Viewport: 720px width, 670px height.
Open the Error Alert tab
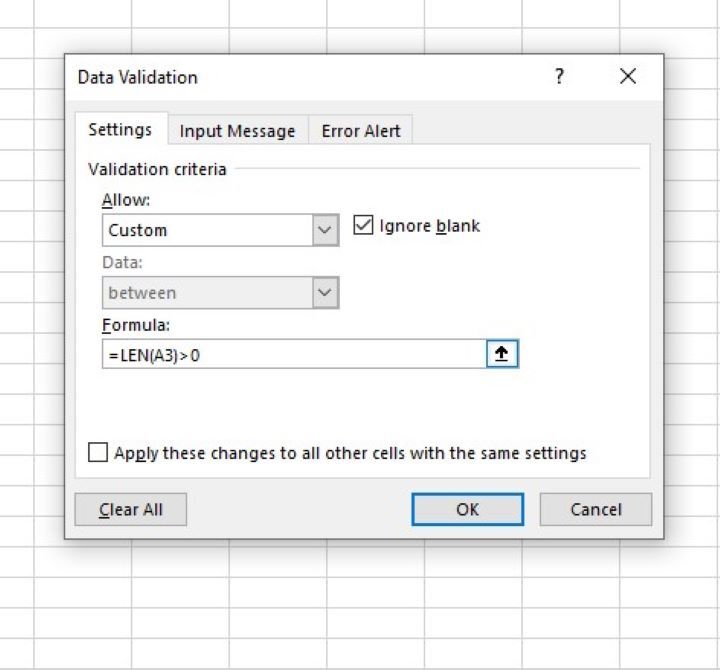point(361,131)
